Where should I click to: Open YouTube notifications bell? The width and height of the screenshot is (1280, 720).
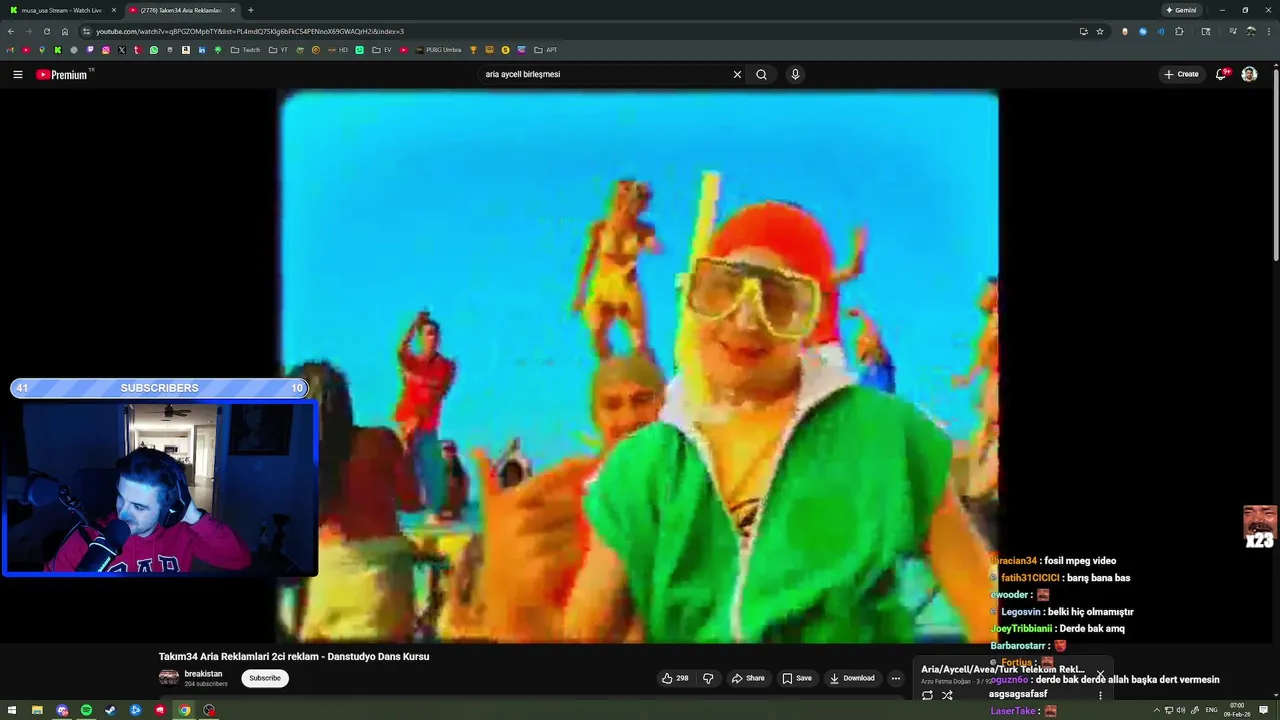click(x=1221, y=74)
